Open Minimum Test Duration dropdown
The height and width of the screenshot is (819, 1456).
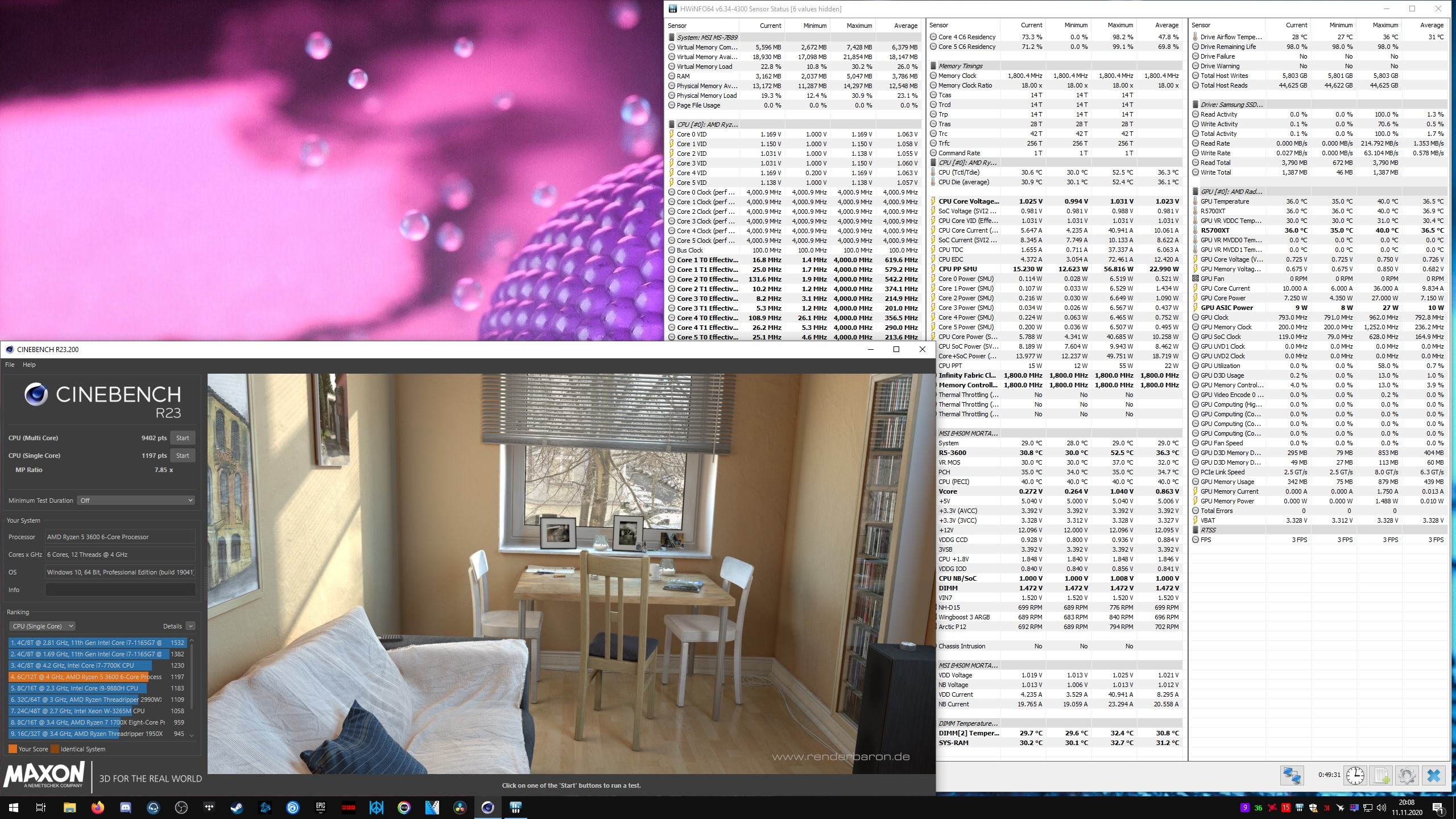(136, 500)
